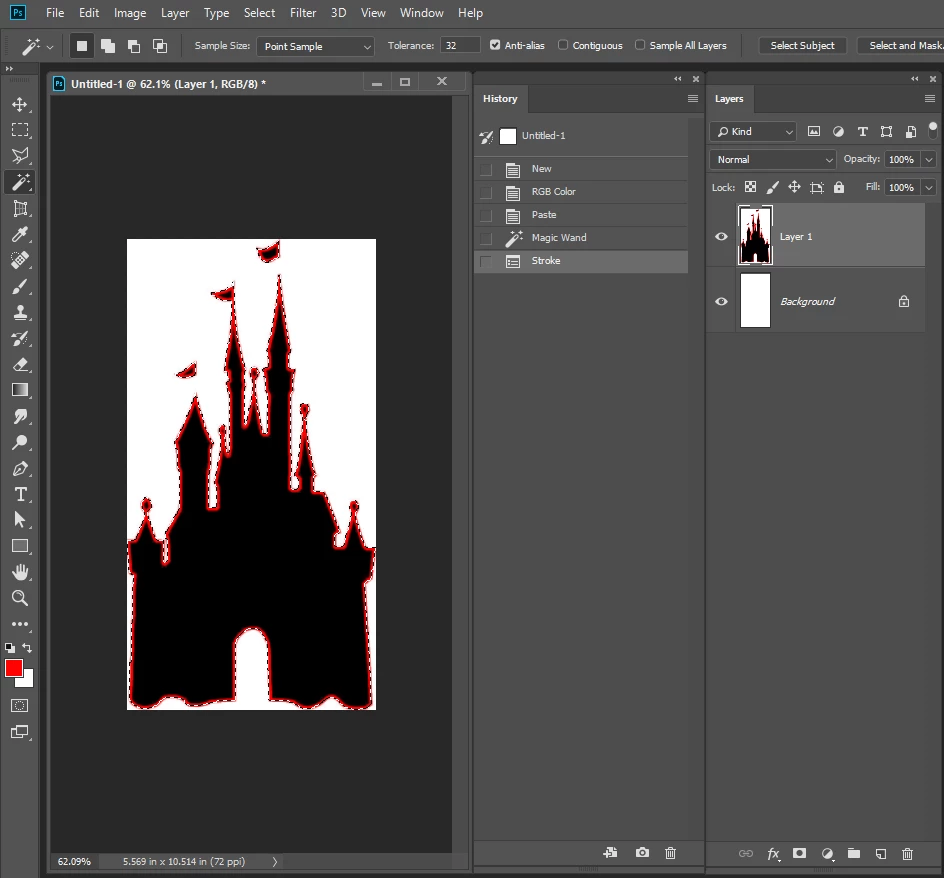Click the Select Subject button
This screenshot has height=878, width=944.
(802, 45)
